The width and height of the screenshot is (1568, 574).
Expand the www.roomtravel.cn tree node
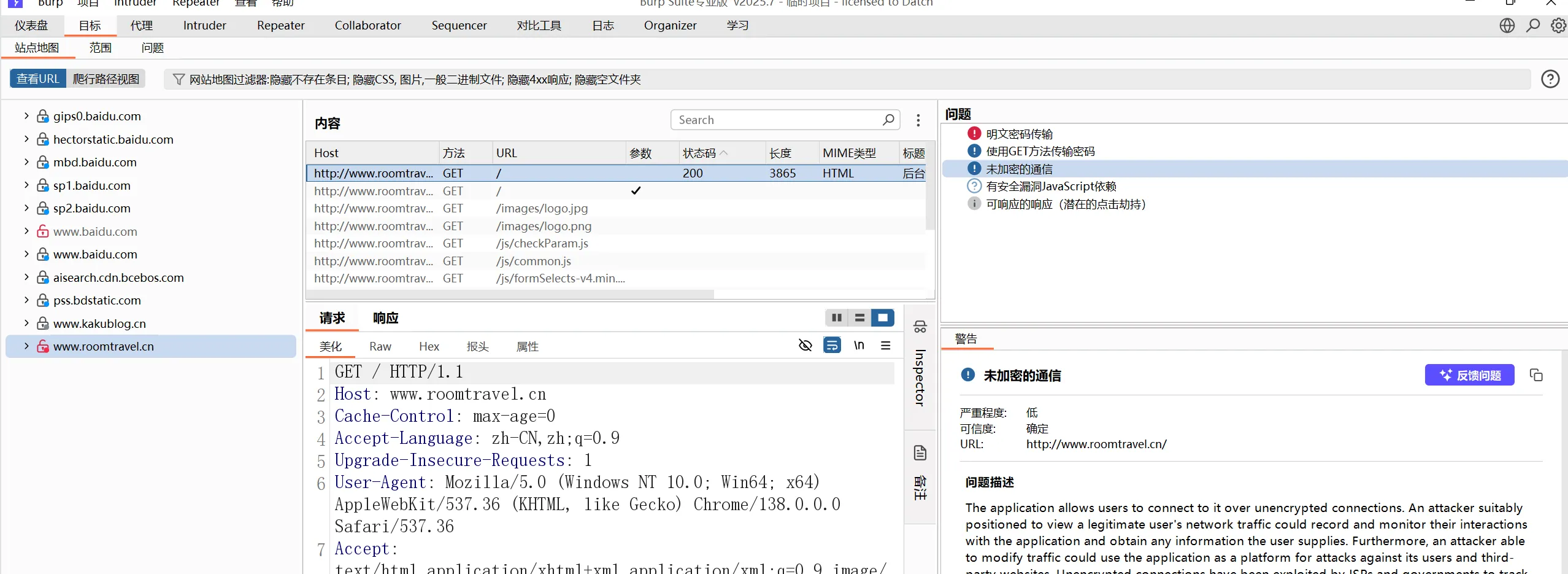pos(26,346)
